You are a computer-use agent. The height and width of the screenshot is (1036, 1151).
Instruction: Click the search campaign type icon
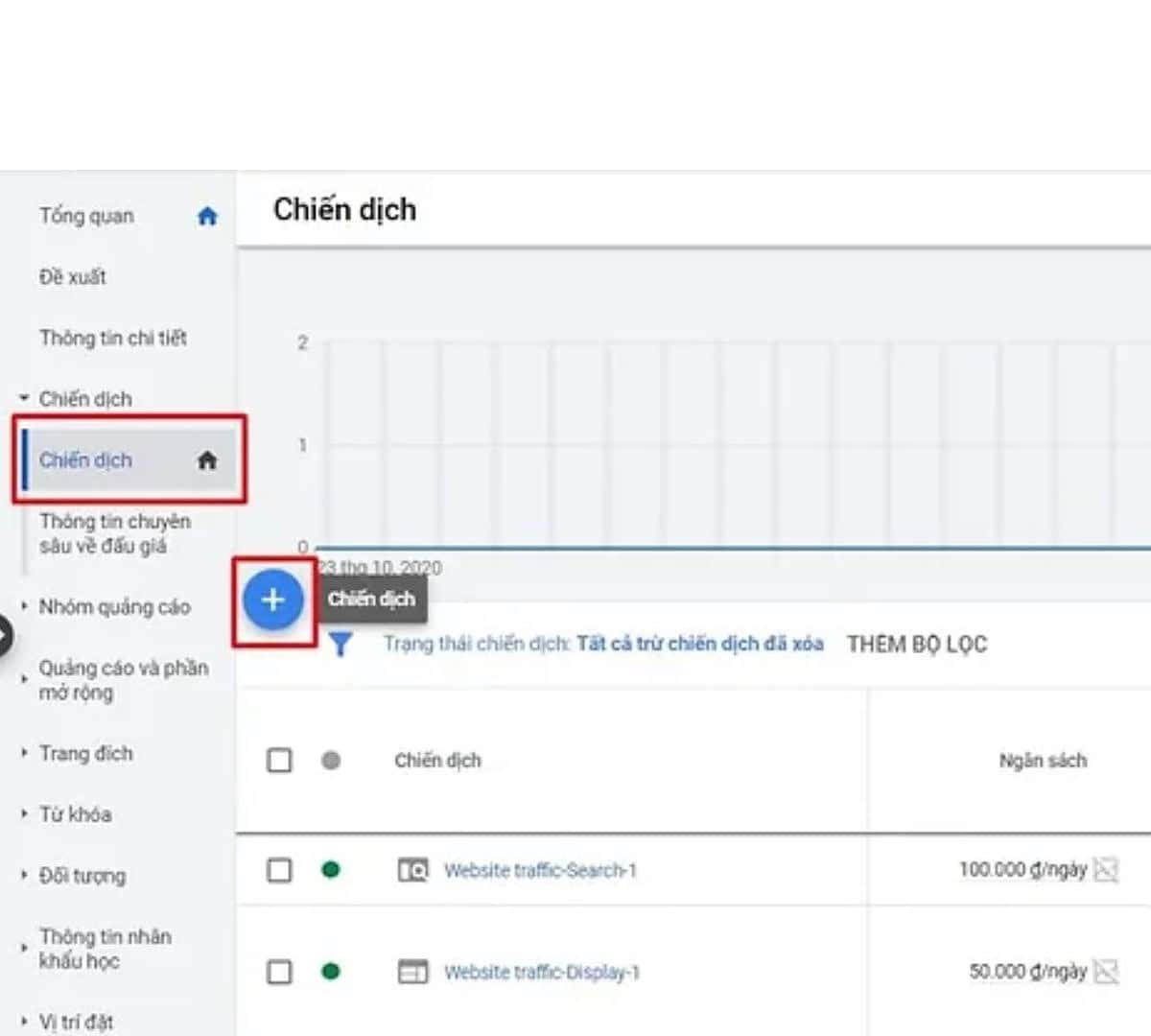click(x=412, y=871)
